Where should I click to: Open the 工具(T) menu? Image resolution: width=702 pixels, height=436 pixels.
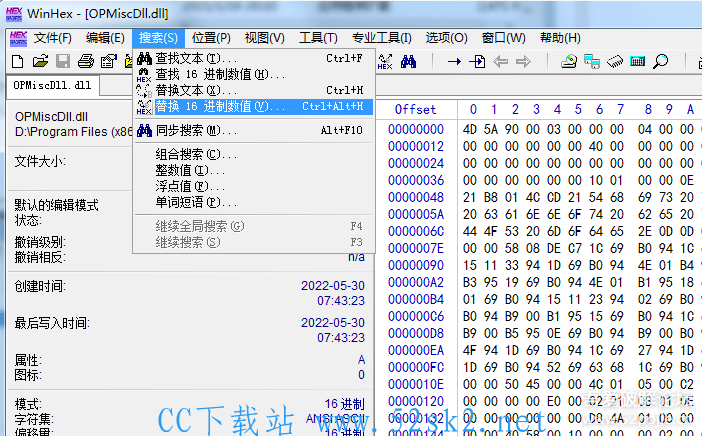coord(318,38)
